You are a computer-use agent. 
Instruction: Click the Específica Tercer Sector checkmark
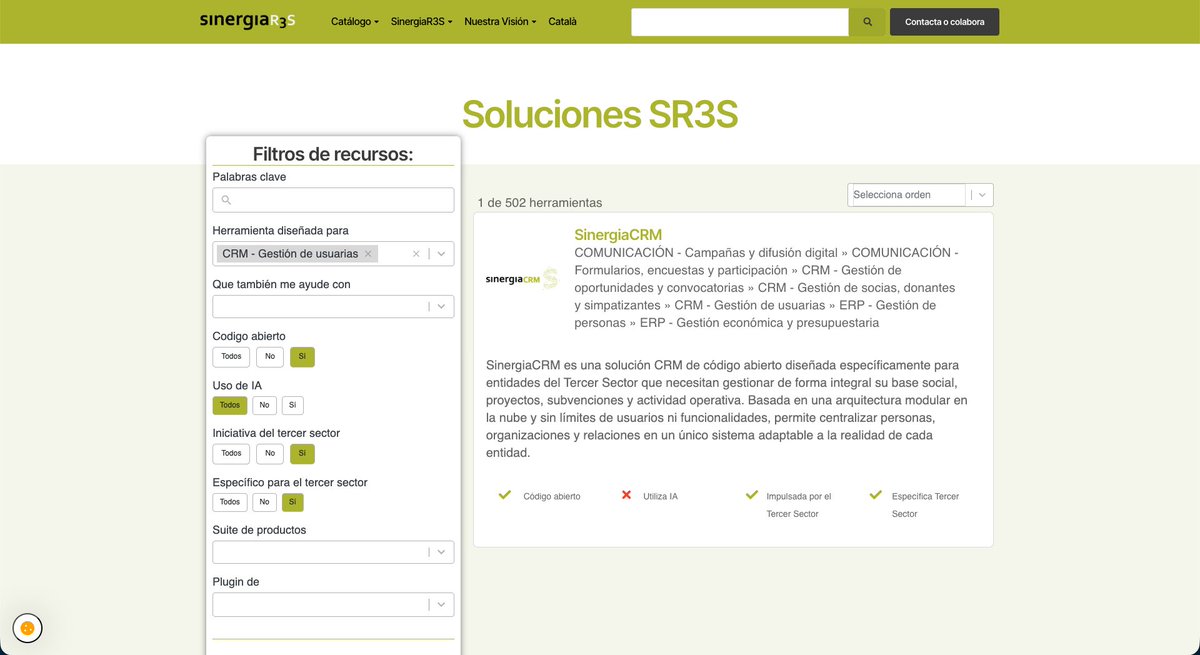click(x=876, y=495)
